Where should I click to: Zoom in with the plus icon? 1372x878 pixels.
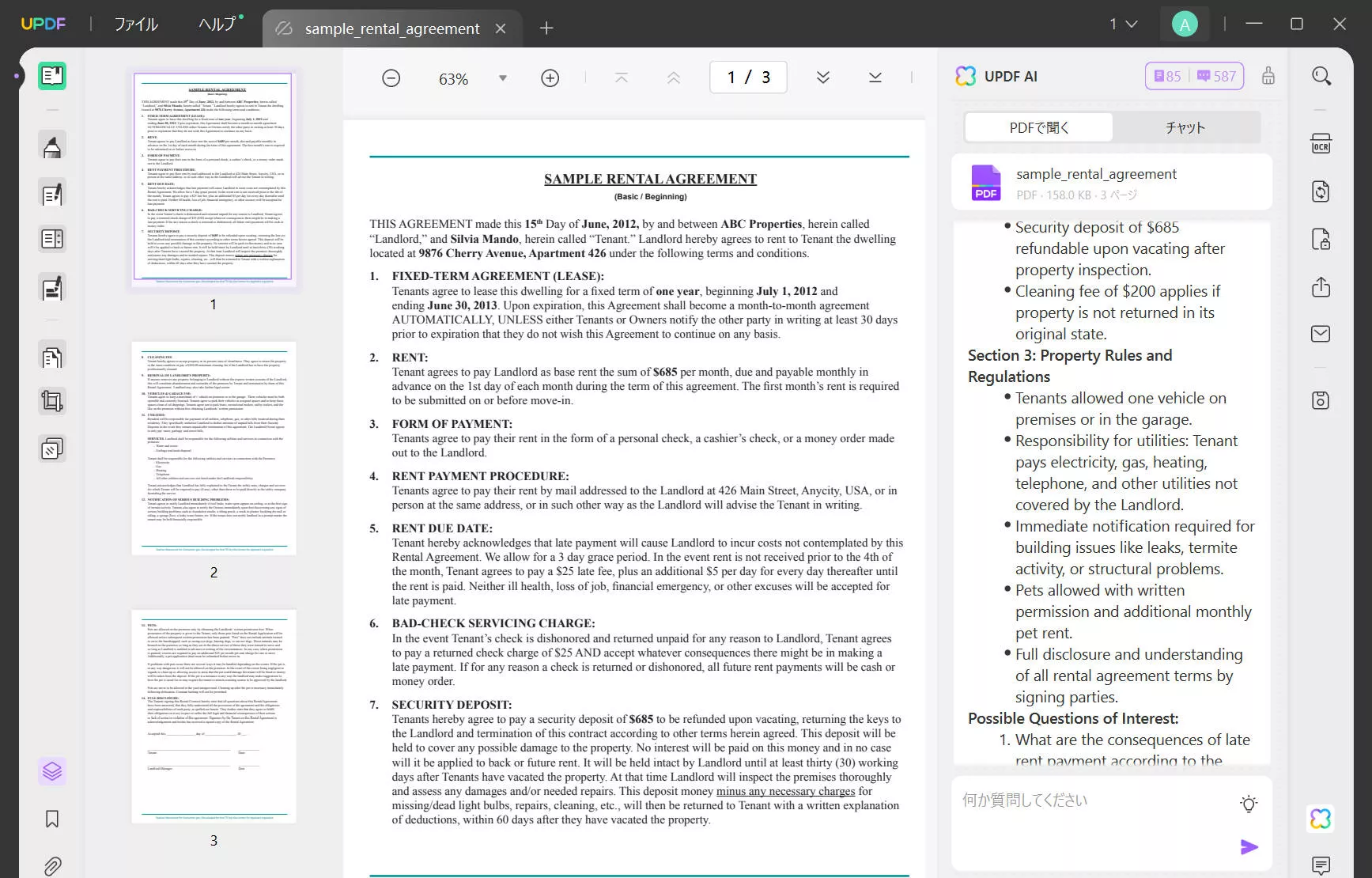tap(550, 78)
